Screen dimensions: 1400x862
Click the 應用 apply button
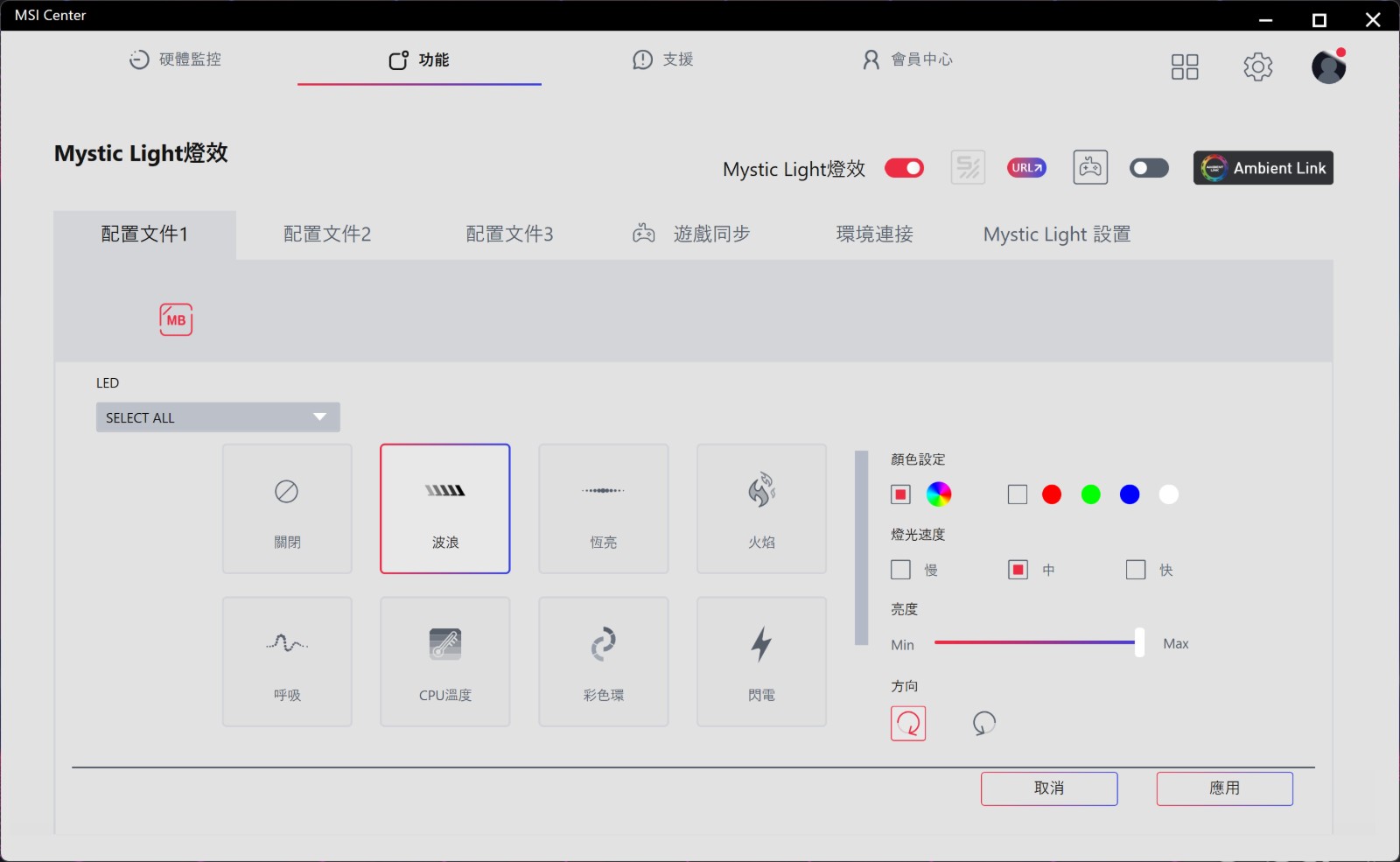pos(1224,788)
